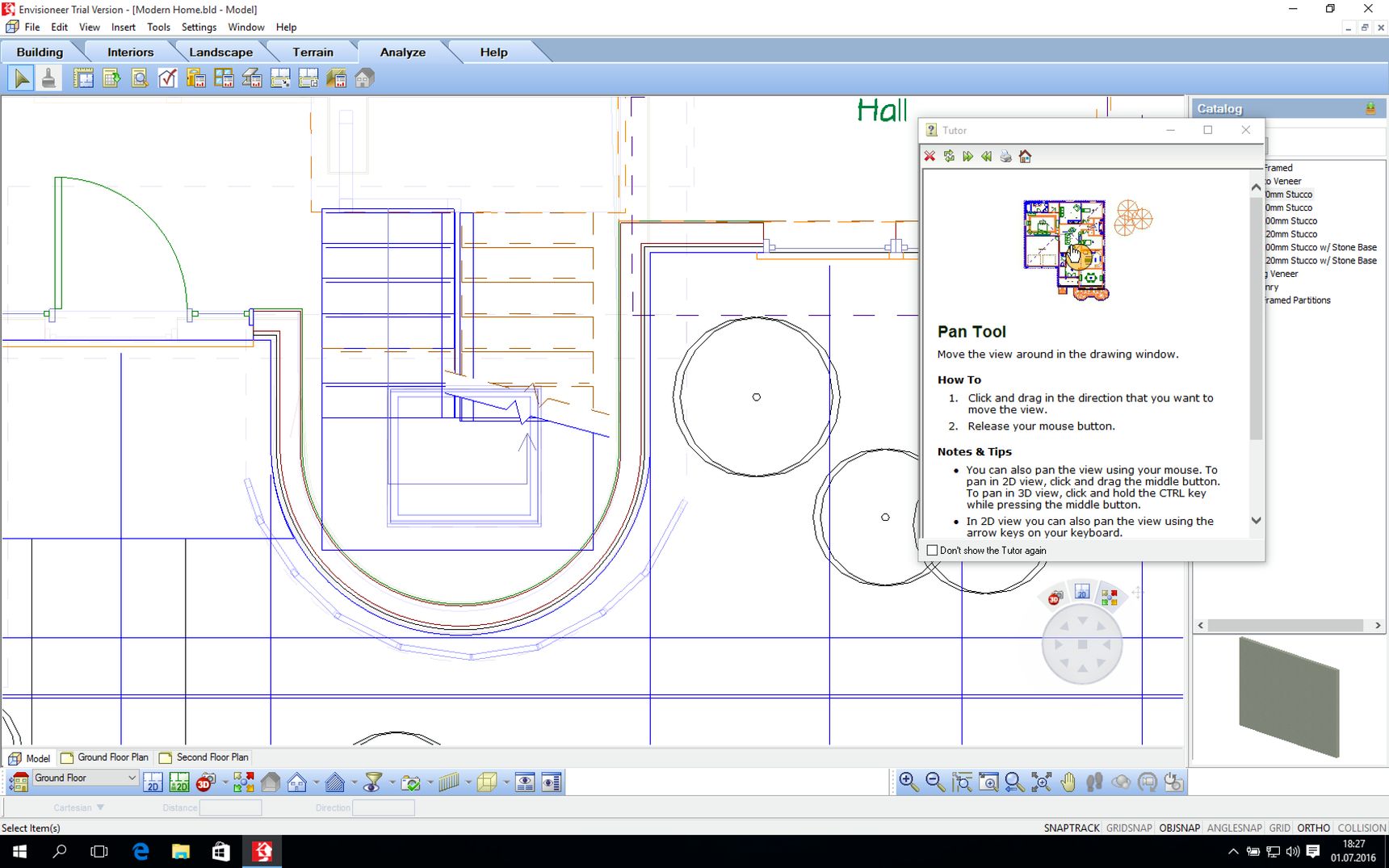The height and width of the screenshot is (868, 1389).
Task: Toggle COLLISION in status bar
Action: coord(1362,828)
